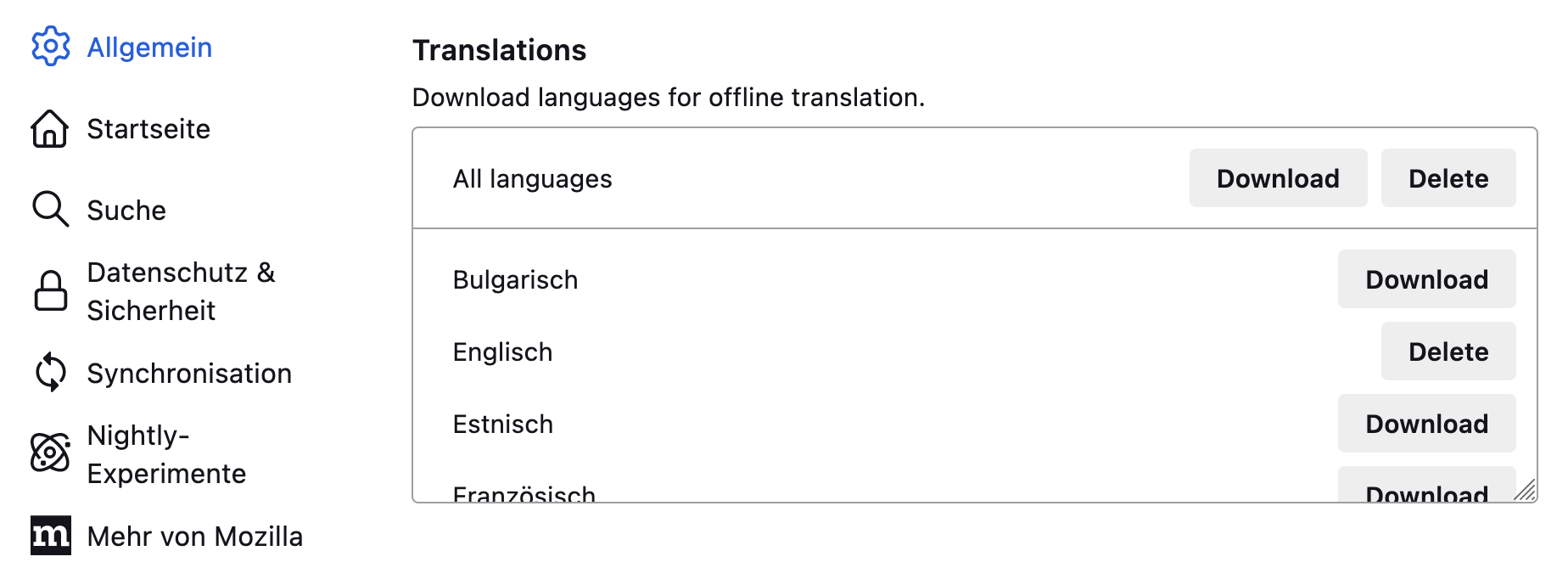Click the language list resize handle

(x=1526, y=491)
